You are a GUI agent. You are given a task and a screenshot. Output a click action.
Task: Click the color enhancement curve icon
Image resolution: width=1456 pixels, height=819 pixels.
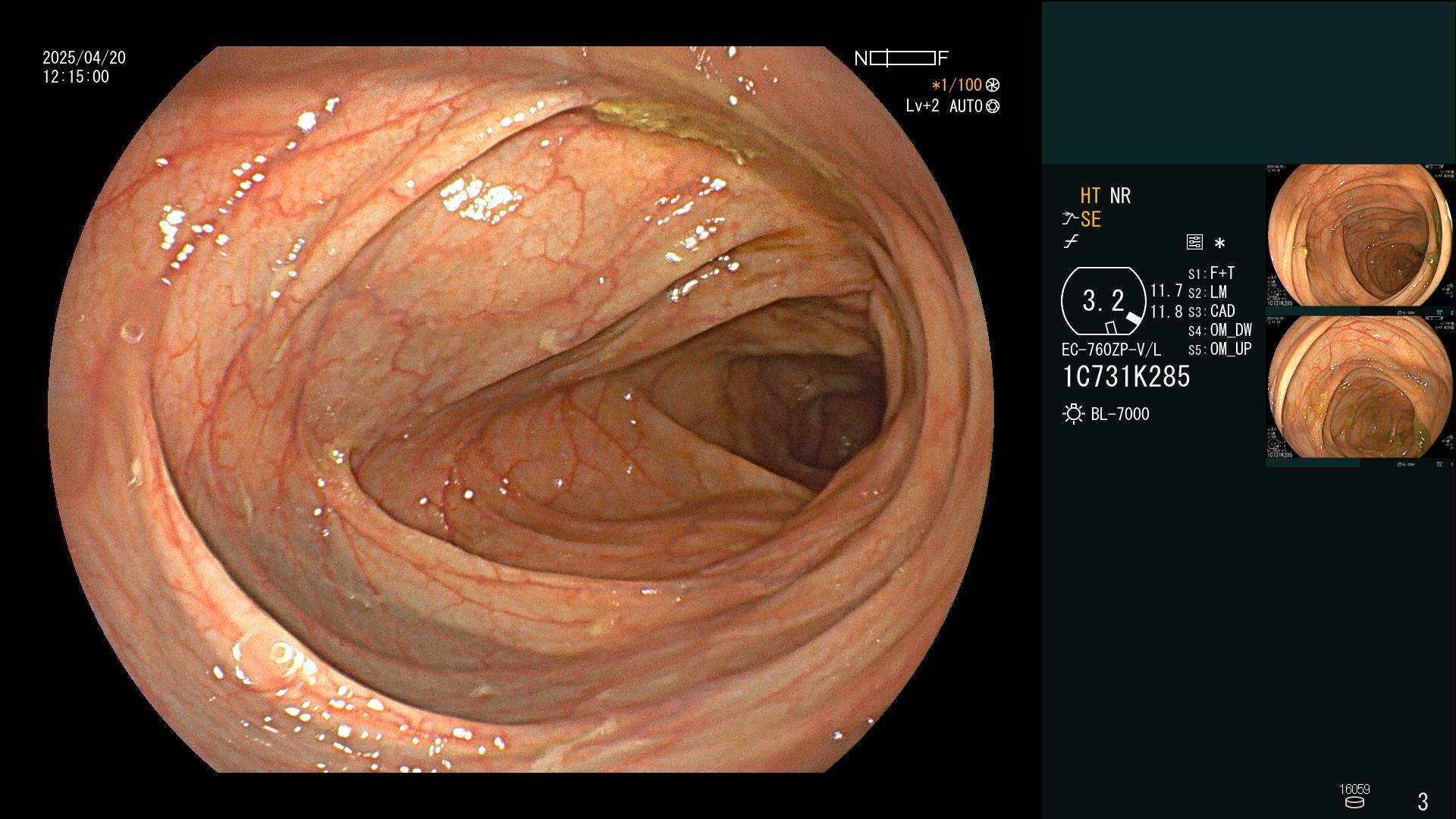[x=1071, y=242]
